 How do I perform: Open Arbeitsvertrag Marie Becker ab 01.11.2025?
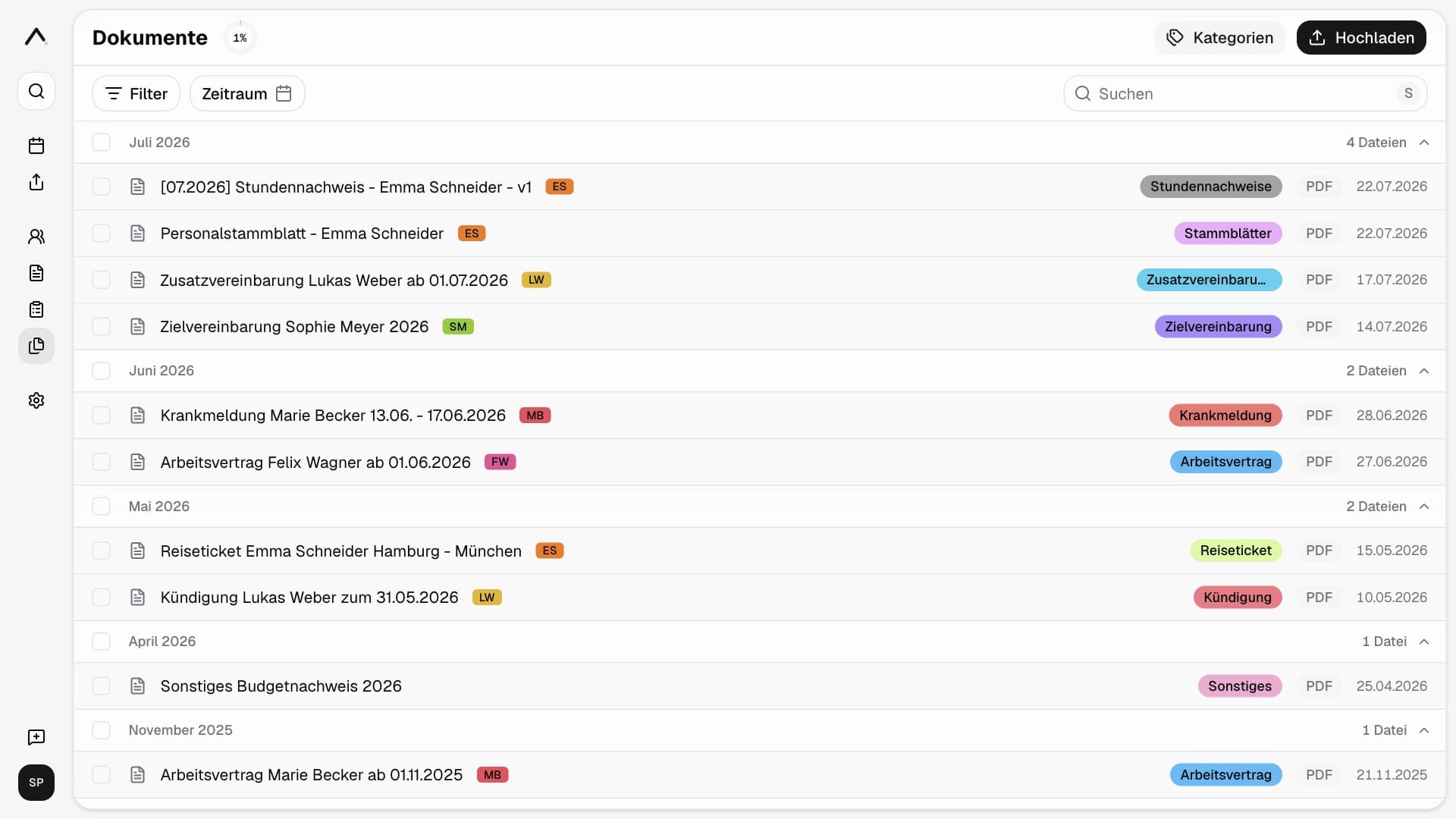click(312, 775)
